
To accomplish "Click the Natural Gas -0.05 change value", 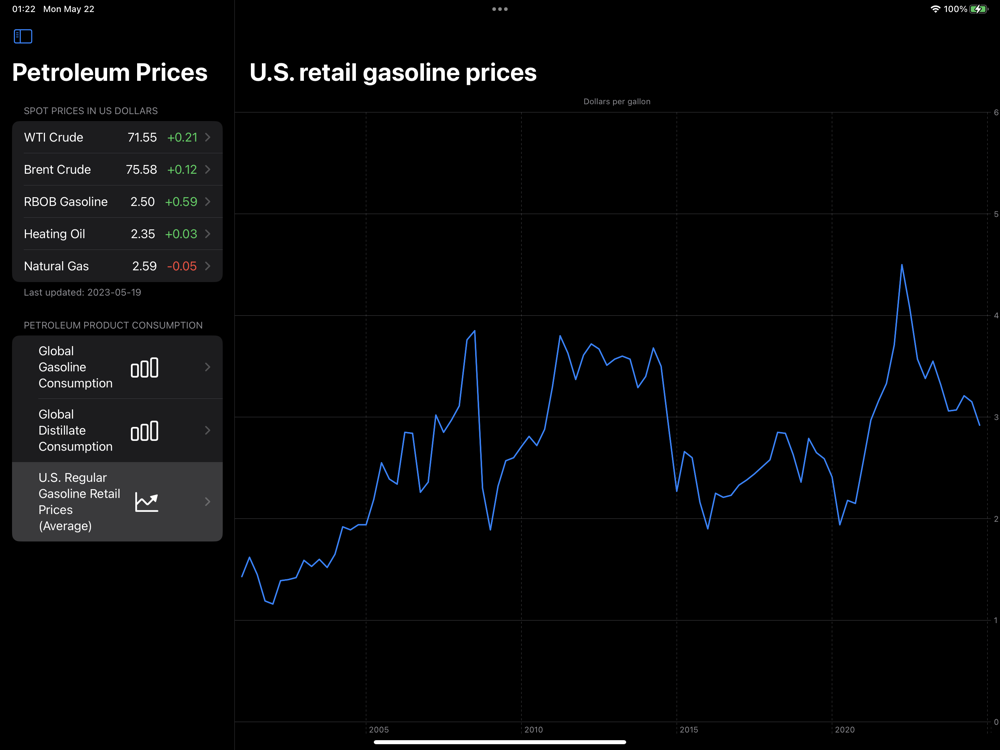I will [x=182, y=266].
